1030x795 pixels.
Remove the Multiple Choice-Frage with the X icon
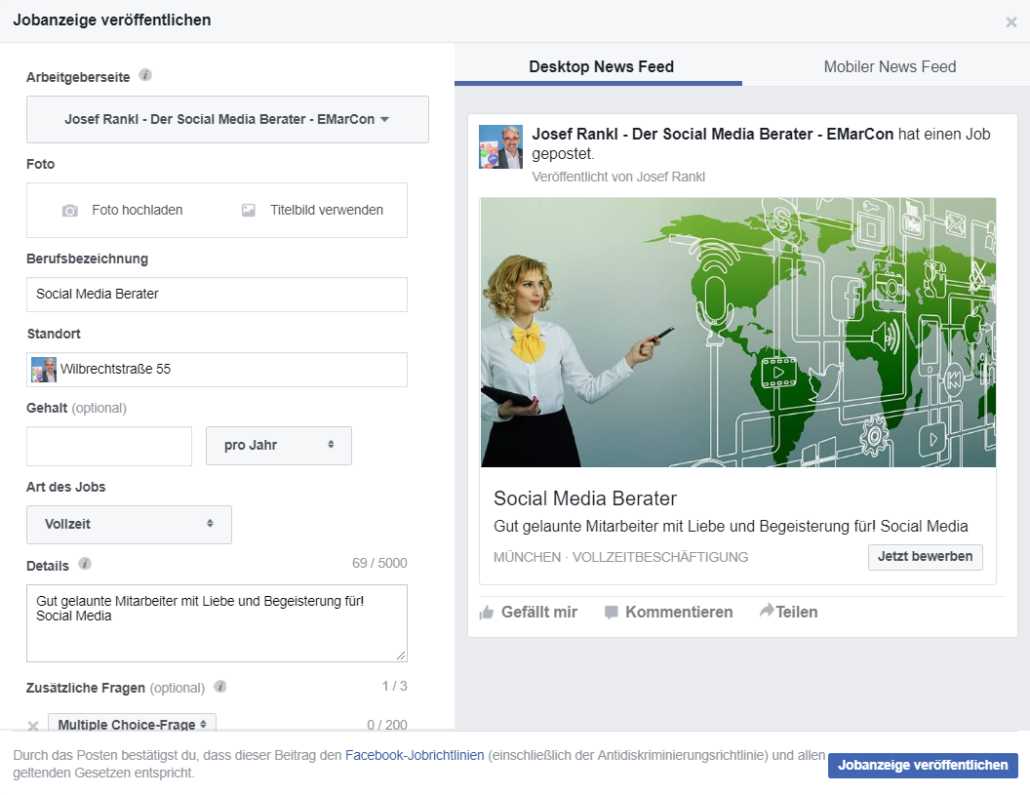point(33,725)
